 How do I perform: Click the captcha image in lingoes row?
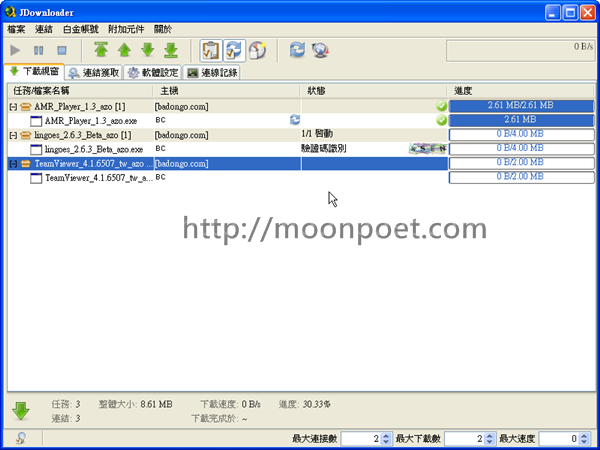(427, 148)
